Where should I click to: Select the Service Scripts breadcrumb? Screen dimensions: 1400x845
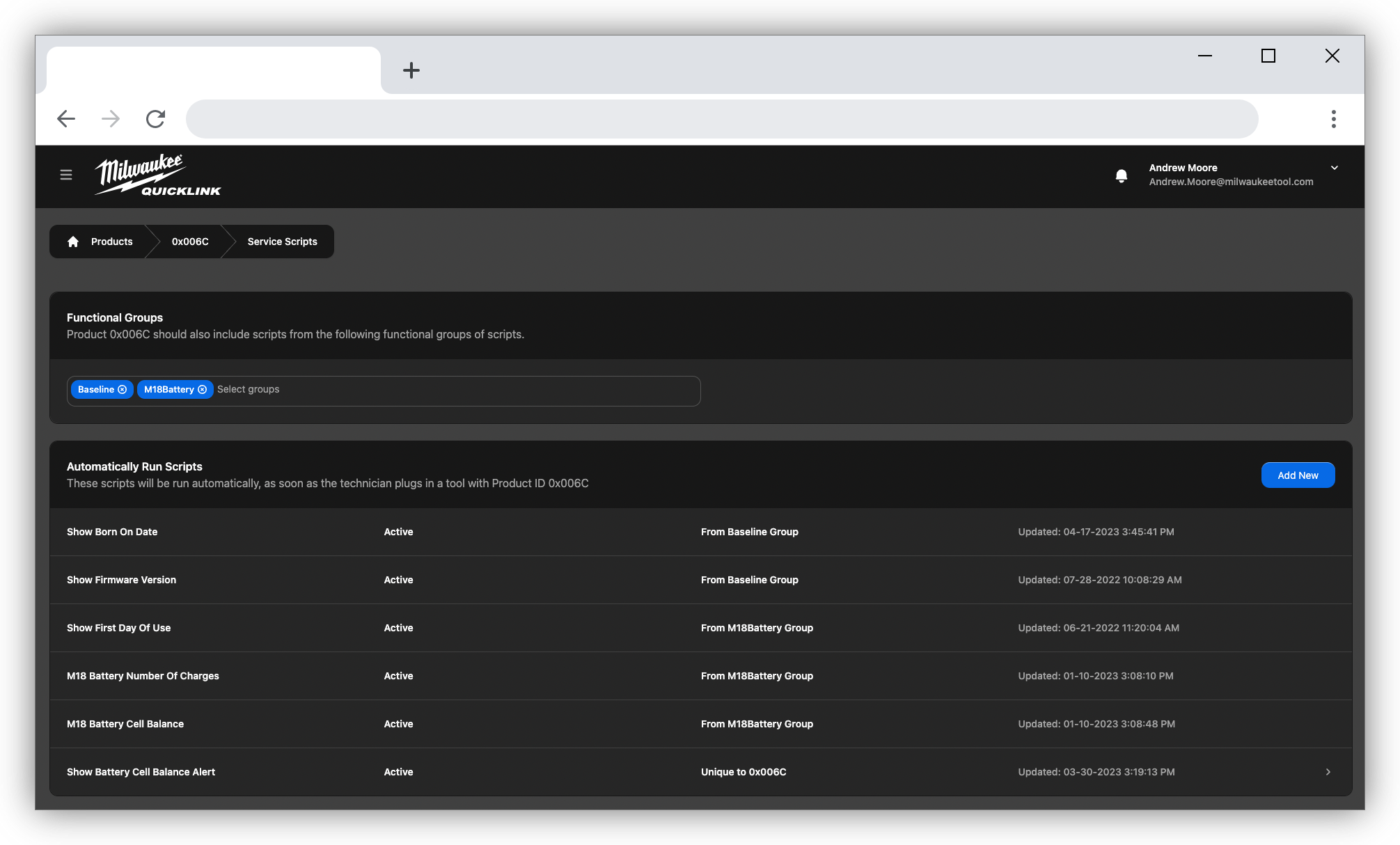tap(282, 242)
